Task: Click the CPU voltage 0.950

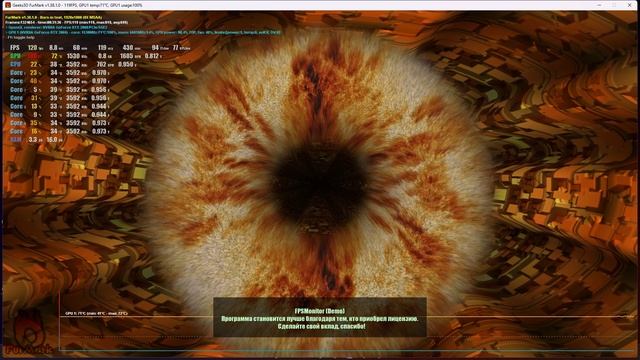Action: point(125,64)
